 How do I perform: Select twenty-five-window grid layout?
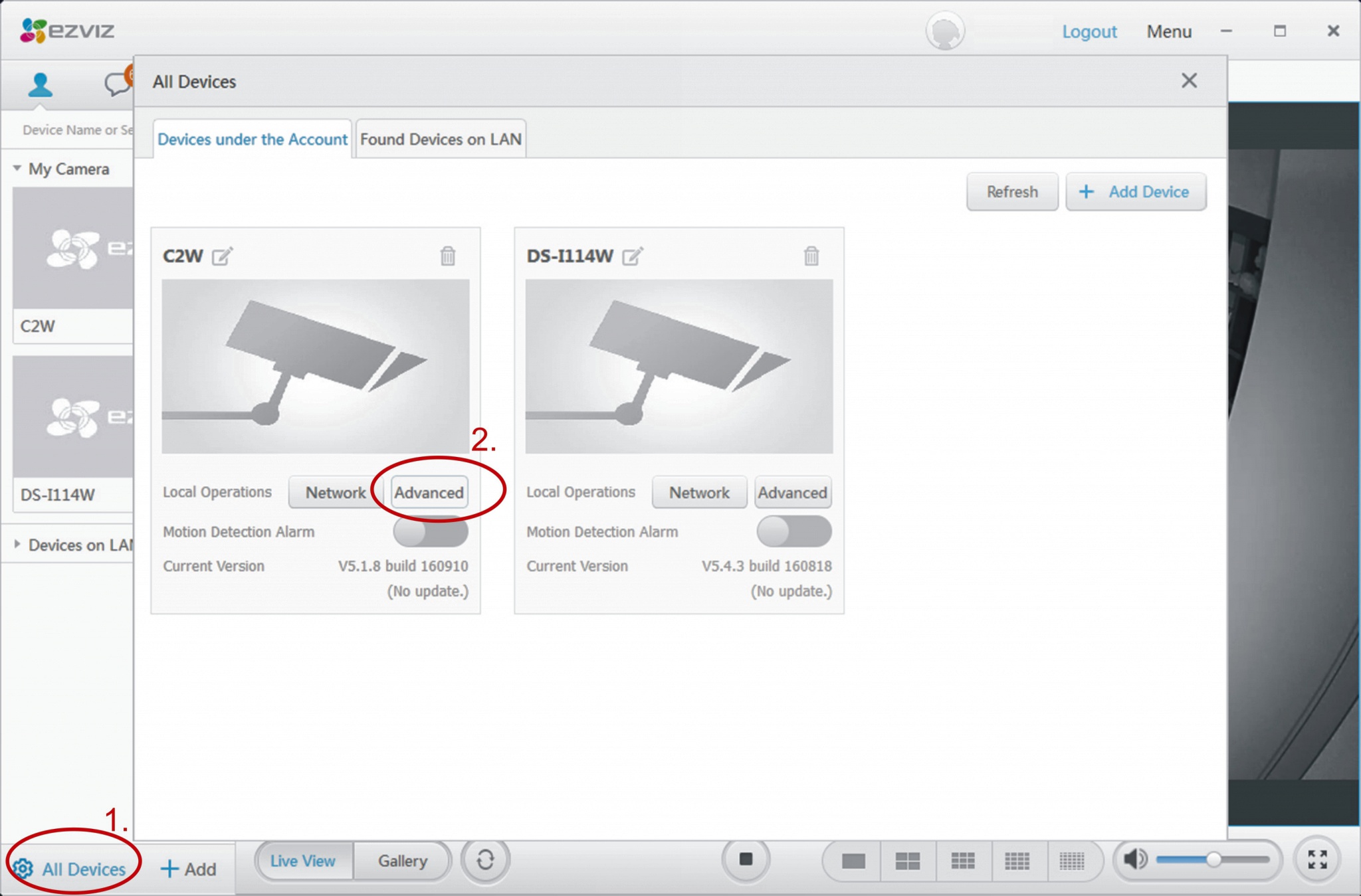(x=1072, y=861)
